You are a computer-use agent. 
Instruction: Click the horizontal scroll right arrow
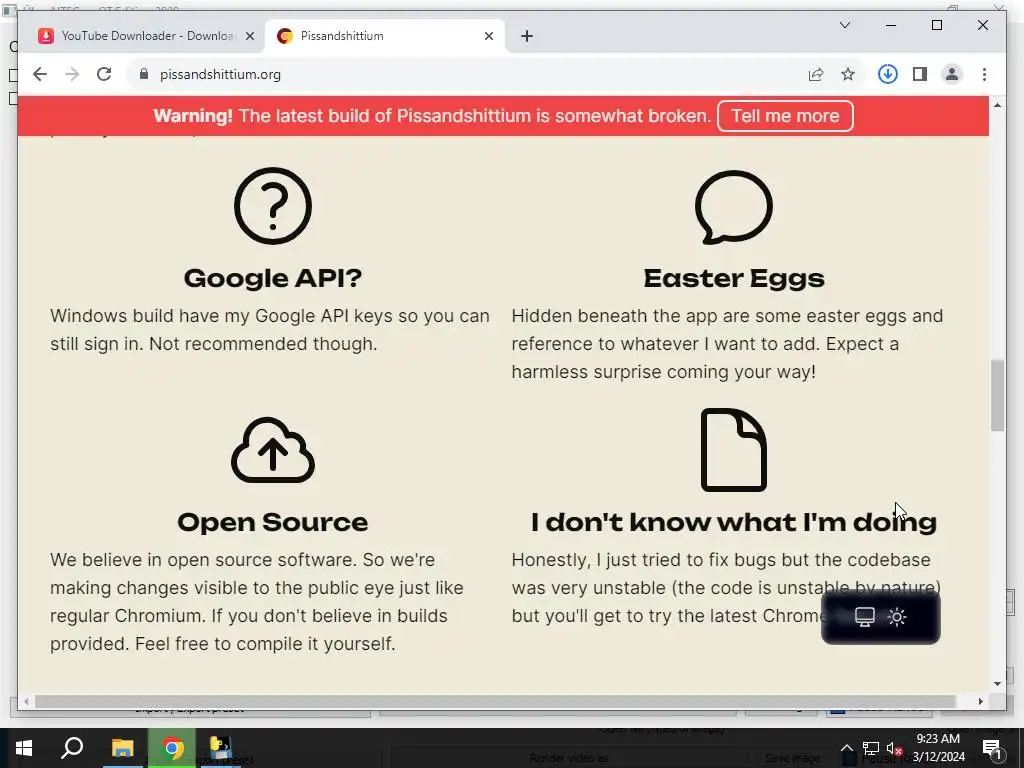click(x=980, y=701)
